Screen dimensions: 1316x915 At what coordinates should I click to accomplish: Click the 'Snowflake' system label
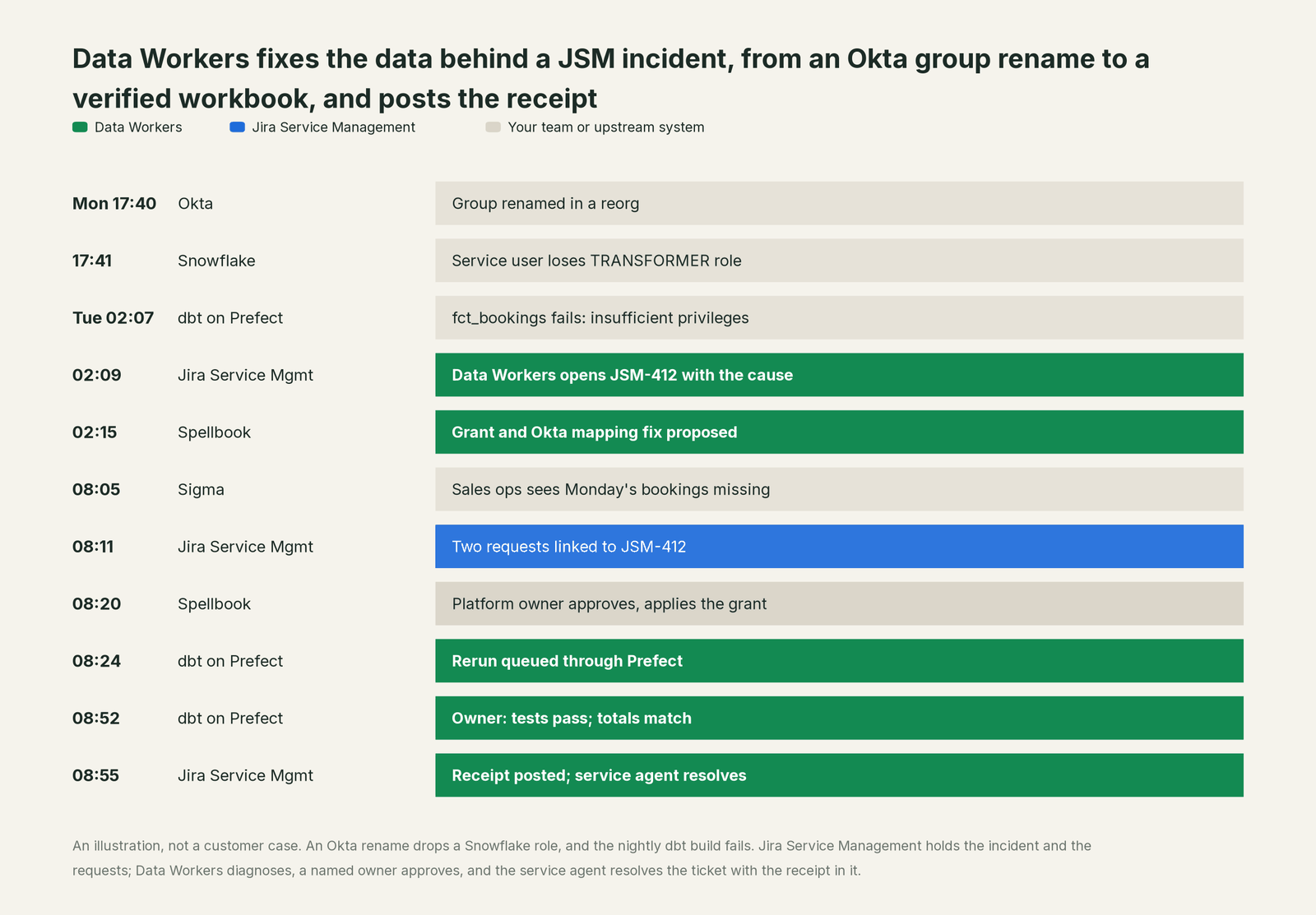pos(216,261)
